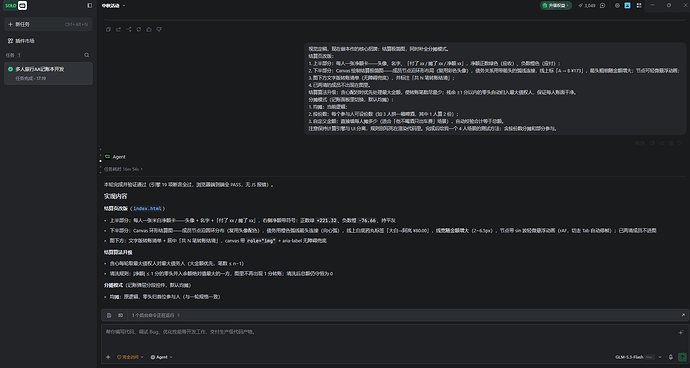
Task: Click the 16:19 message timestamp
Action: tap(639, 143)
